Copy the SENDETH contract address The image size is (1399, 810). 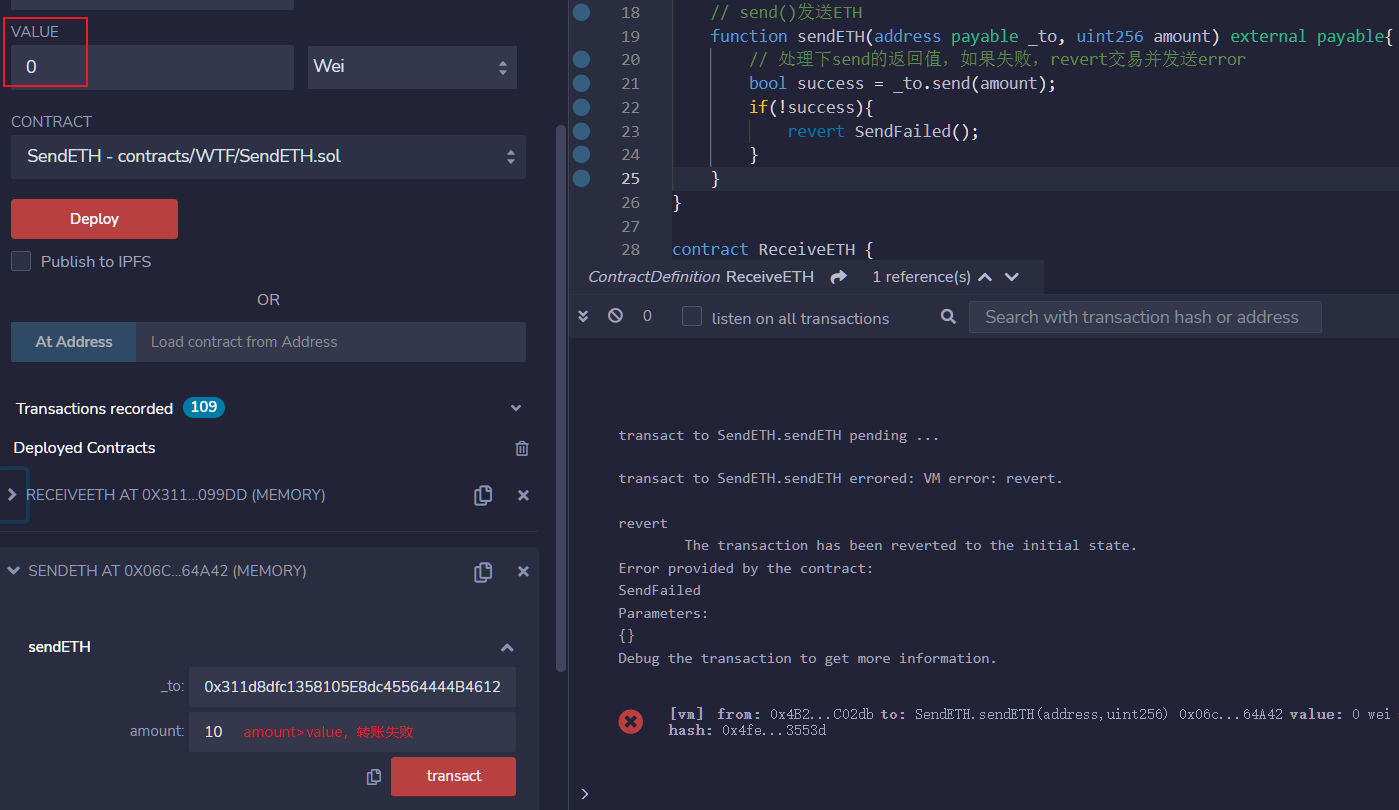[483, 572]
